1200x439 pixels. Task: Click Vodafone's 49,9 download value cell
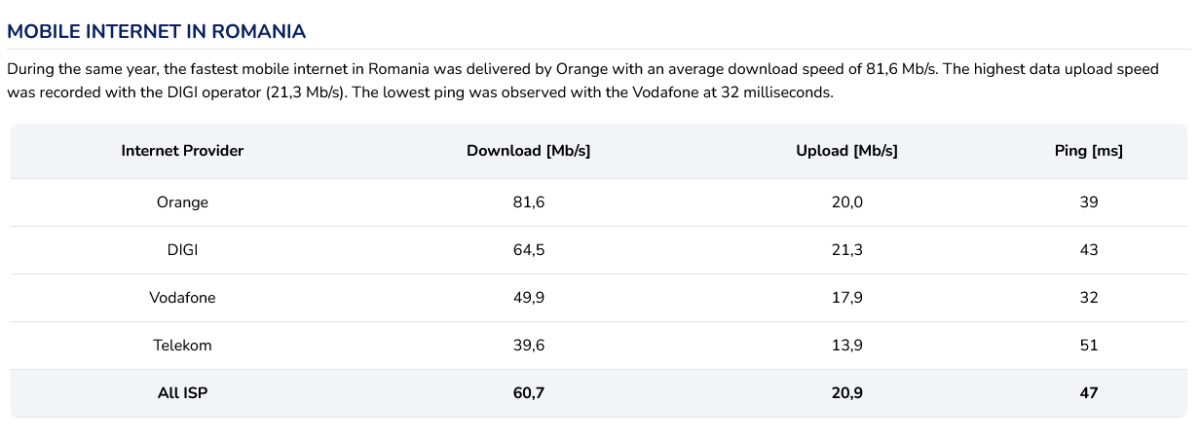(528, 298)
